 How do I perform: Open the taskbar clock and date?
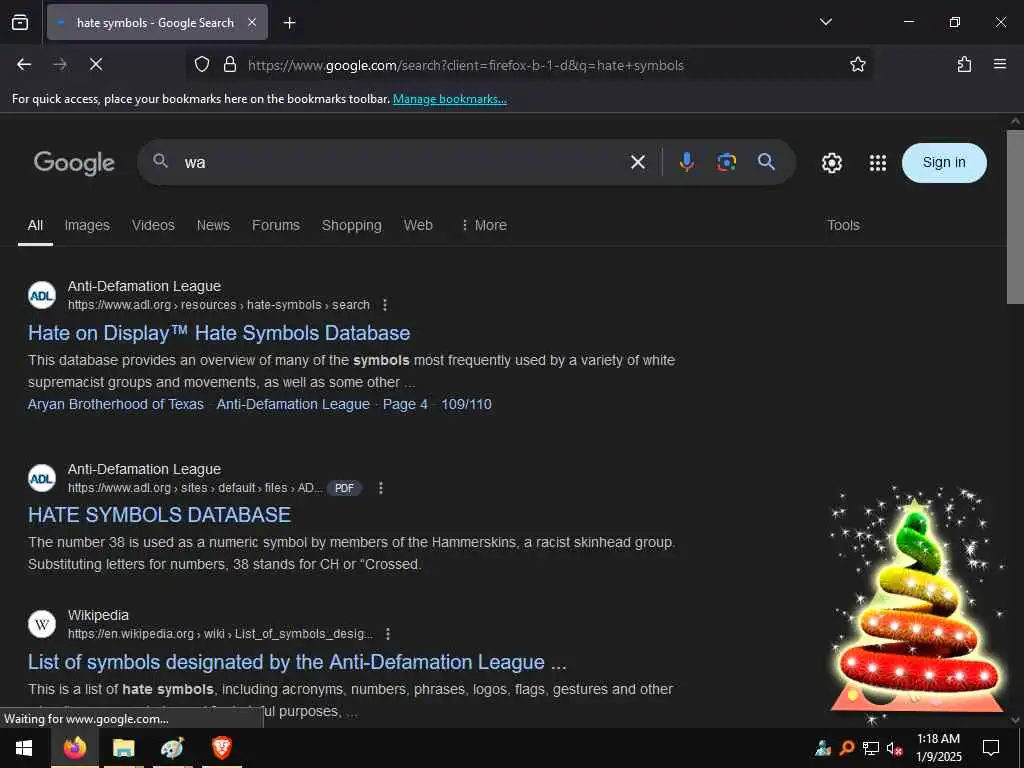pos(939,748)
